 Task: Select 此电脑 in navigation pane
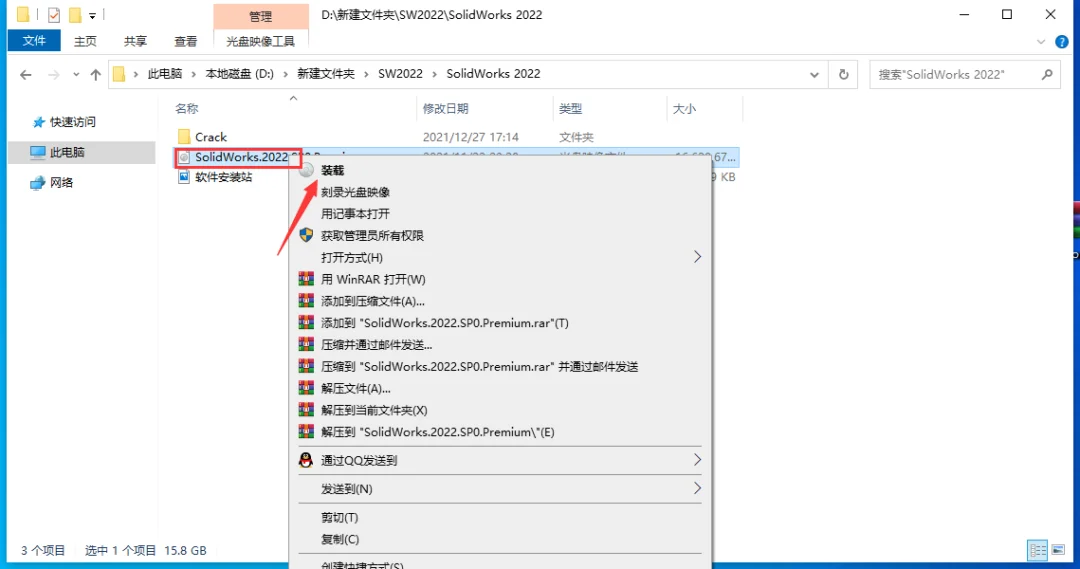click(x=67, y=152)
